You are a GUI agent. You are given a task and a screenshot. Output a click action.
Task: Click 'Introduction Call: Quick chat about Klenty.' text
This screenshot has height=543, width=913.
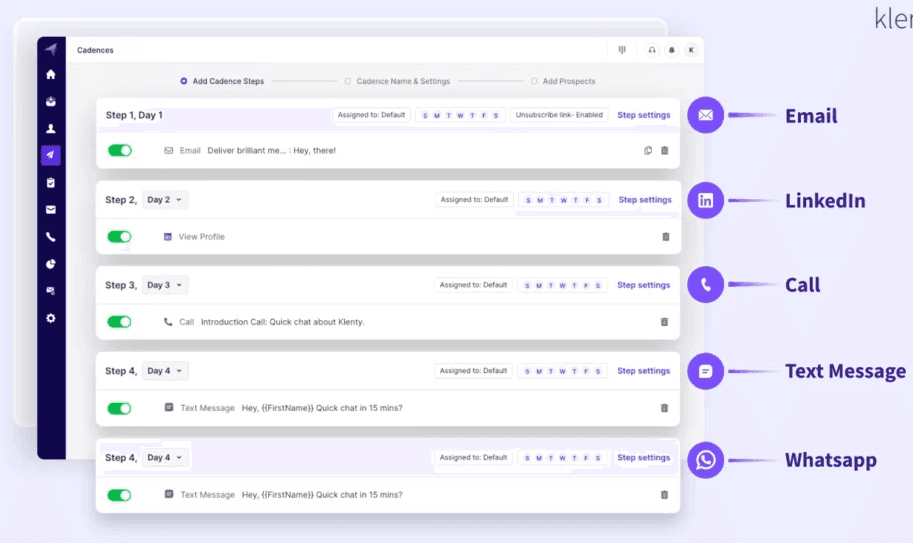282,322
